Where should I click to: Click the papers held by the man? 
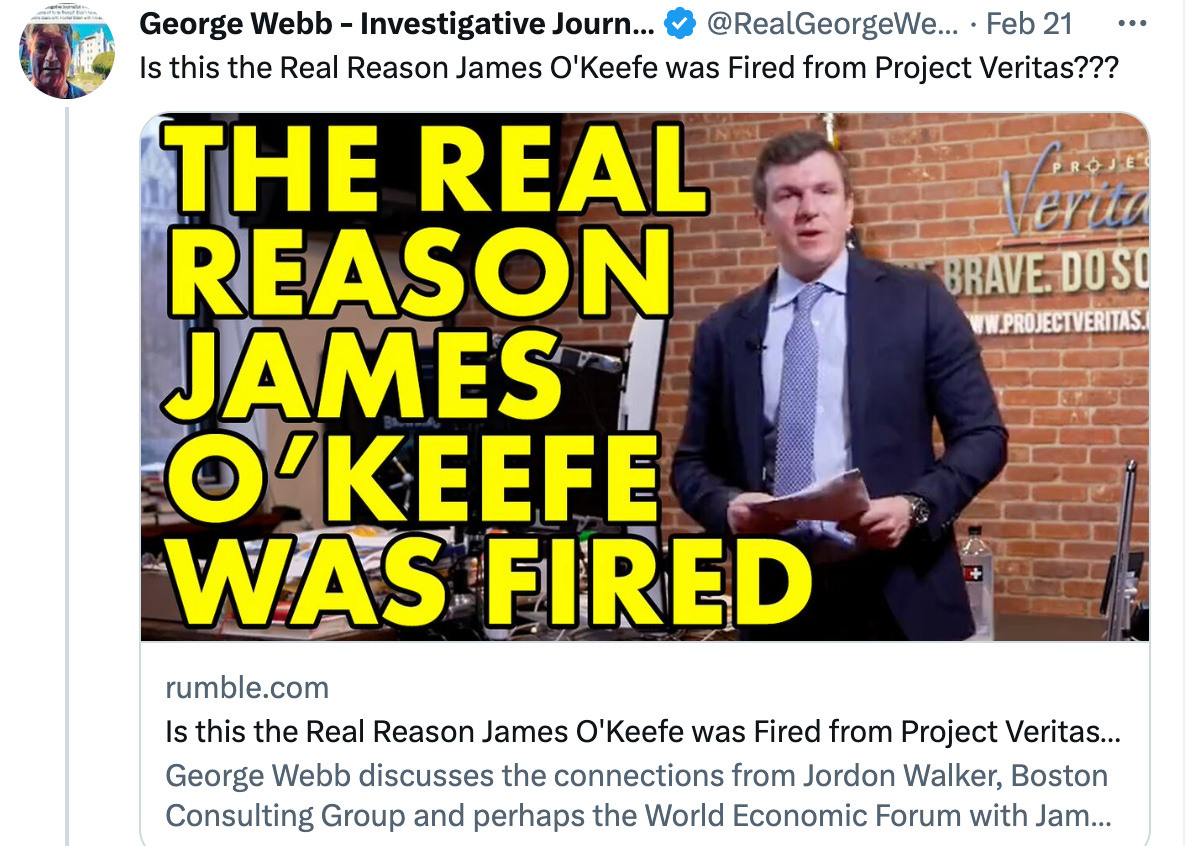[808, 502]
